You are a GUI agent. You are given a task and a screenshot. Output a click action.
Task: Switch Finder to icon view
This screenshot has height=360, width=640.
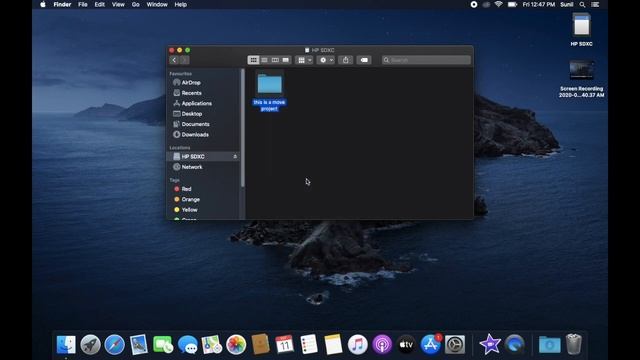253,60
